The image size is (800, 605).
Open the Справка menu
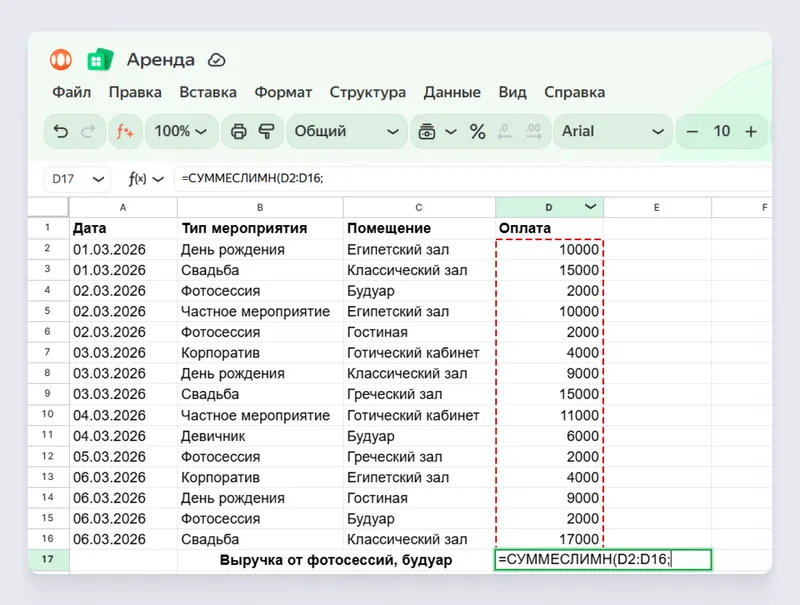[x=574, y=92]
